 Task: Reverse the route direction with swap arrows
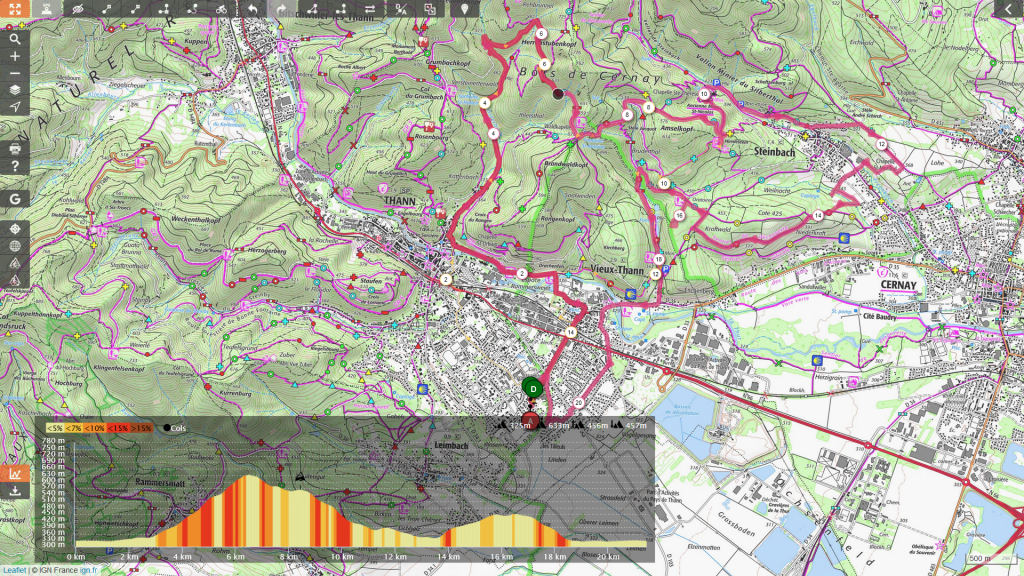[x=370, y=9]
